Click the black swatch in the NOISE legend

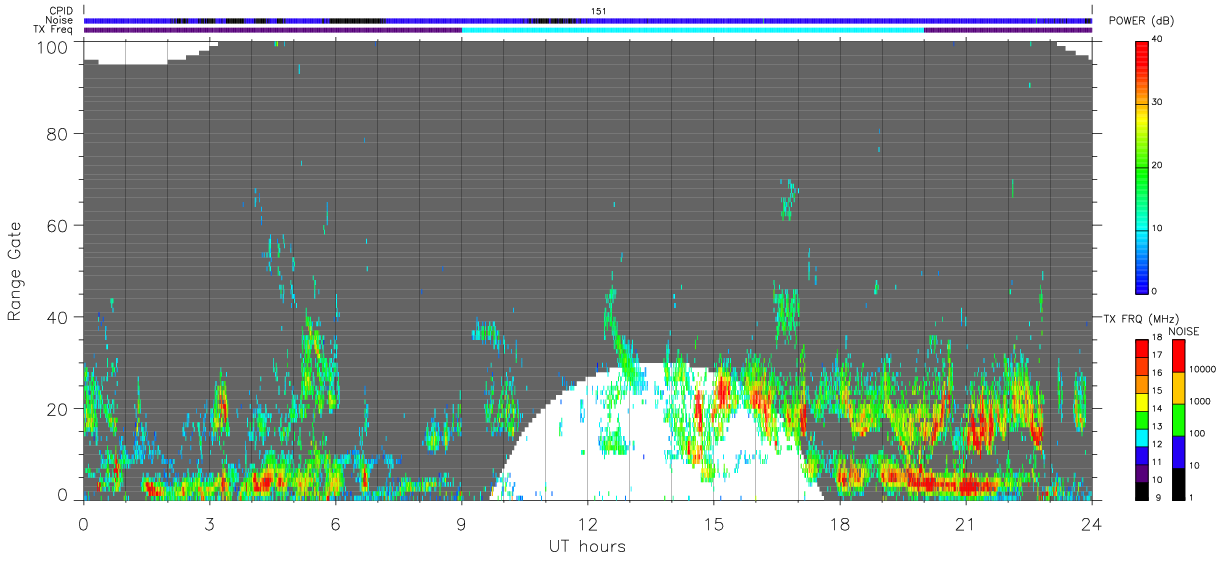click(x=1179, y=484)
